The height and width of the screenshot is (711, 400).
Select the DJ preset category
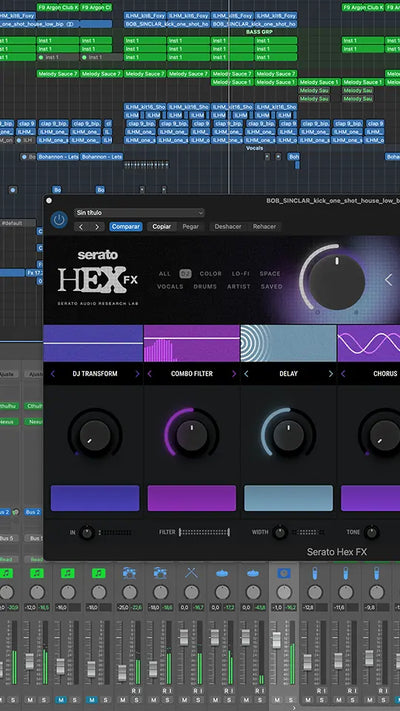185,274
